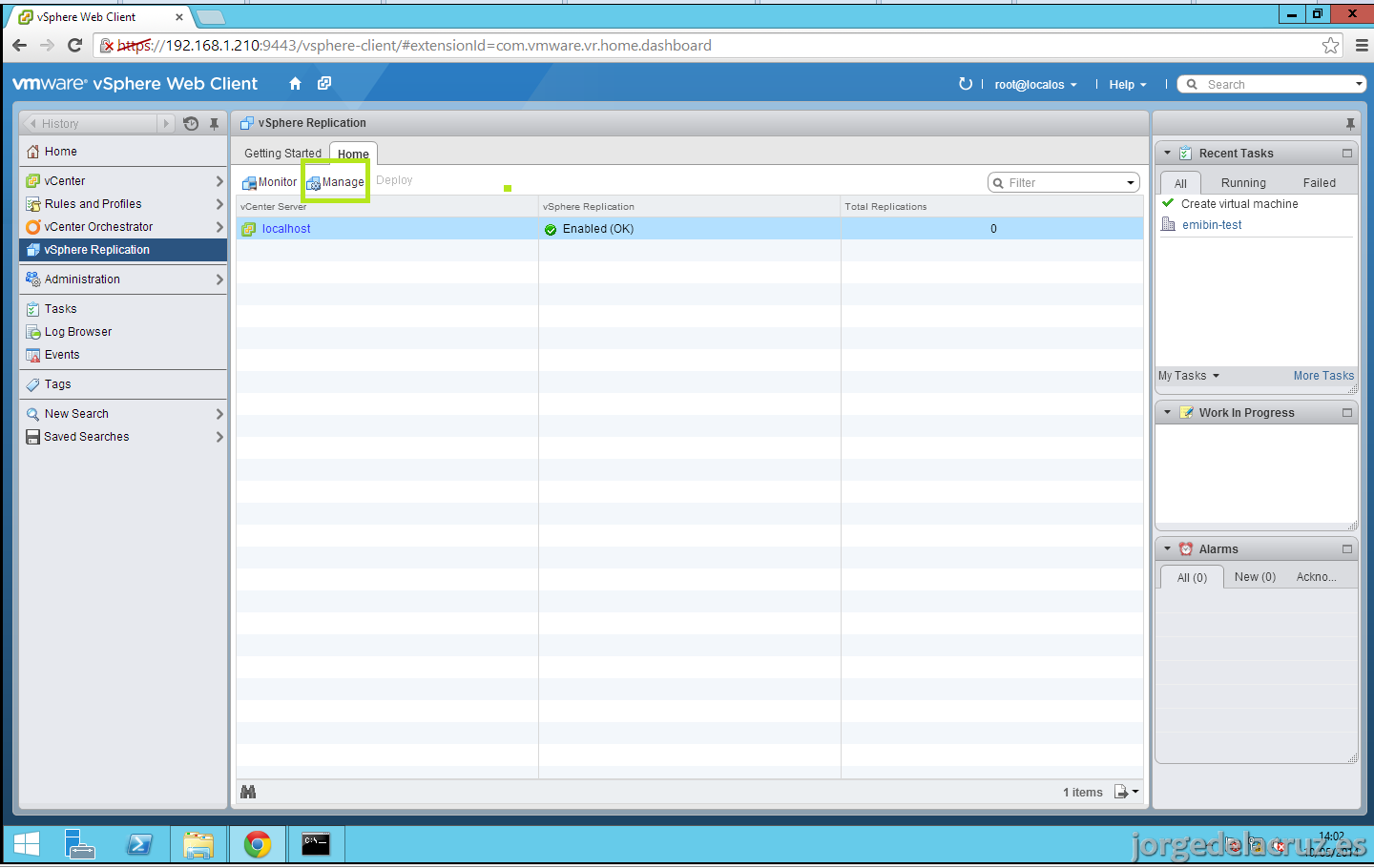Viewport: 1374px width, 868px height.
Task: Click the browser address bar
Action: 716,45
